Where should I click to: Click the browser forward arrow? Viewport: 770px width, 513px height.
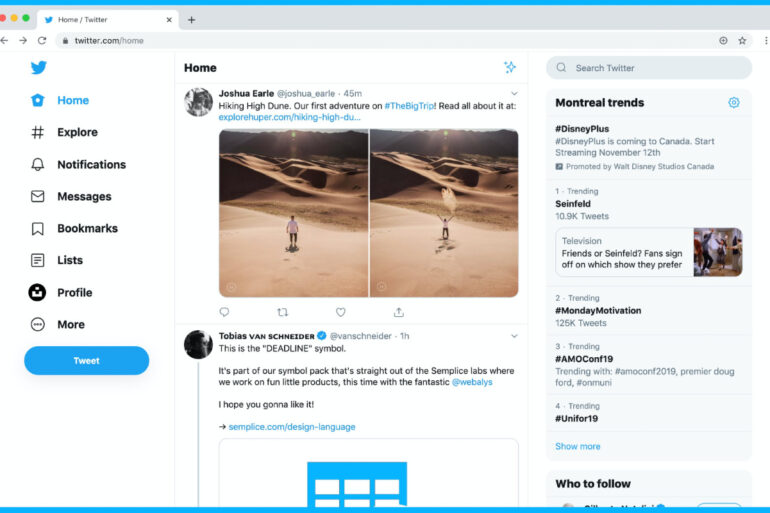point(23,40)
